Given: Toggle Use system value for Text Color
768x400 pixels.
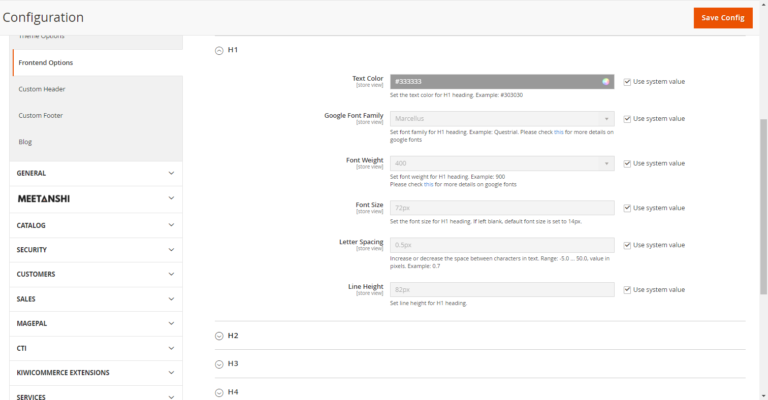Looking at the screenshot, I should click(x=627, y=82).
